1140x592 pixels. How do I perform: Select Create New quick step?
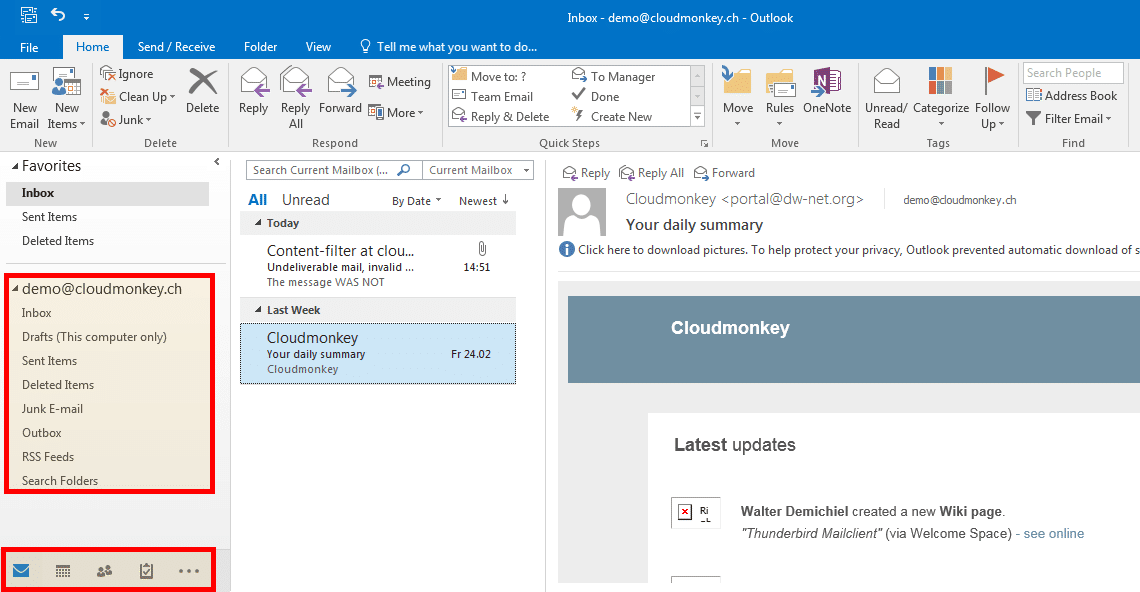(x=612, y=116)
